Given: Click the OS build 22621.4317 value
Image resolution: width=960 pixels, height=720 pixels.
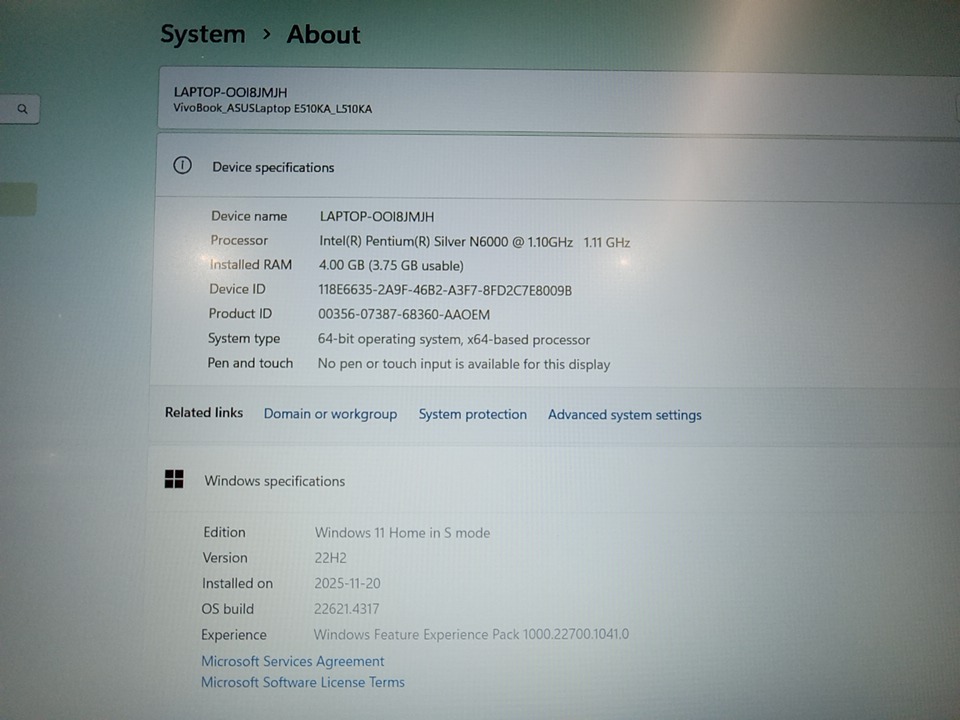Looking at the screenshot, I should 346,609.
